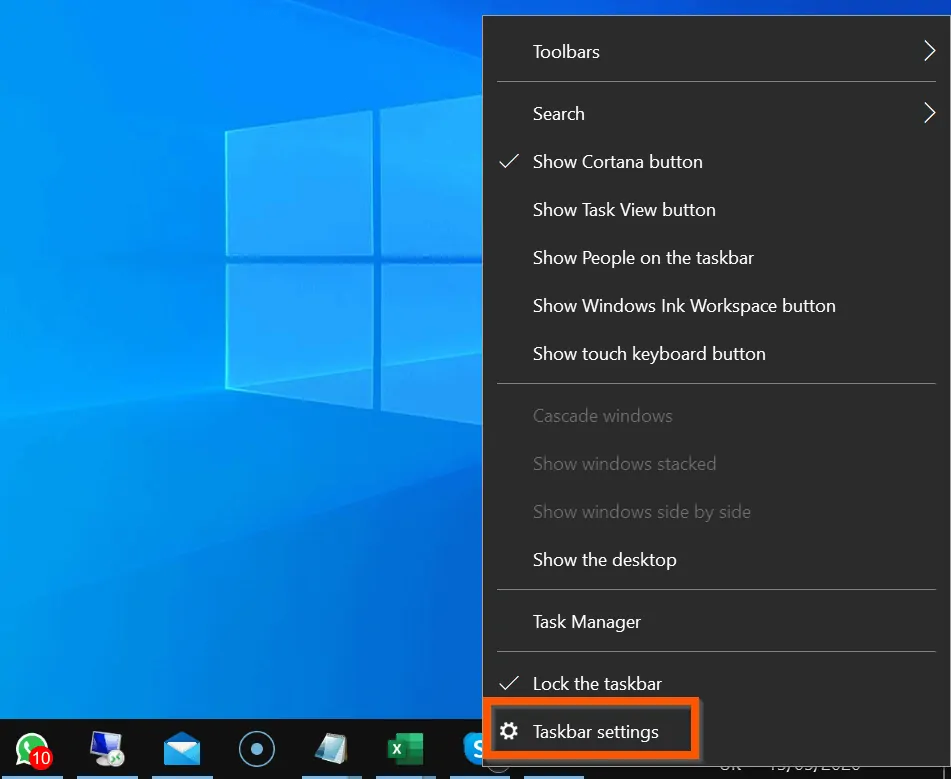The width and height of the screenshot is (951, 779).
Task: Open the Notepad taskbar icon
Action: pos(331,749)
